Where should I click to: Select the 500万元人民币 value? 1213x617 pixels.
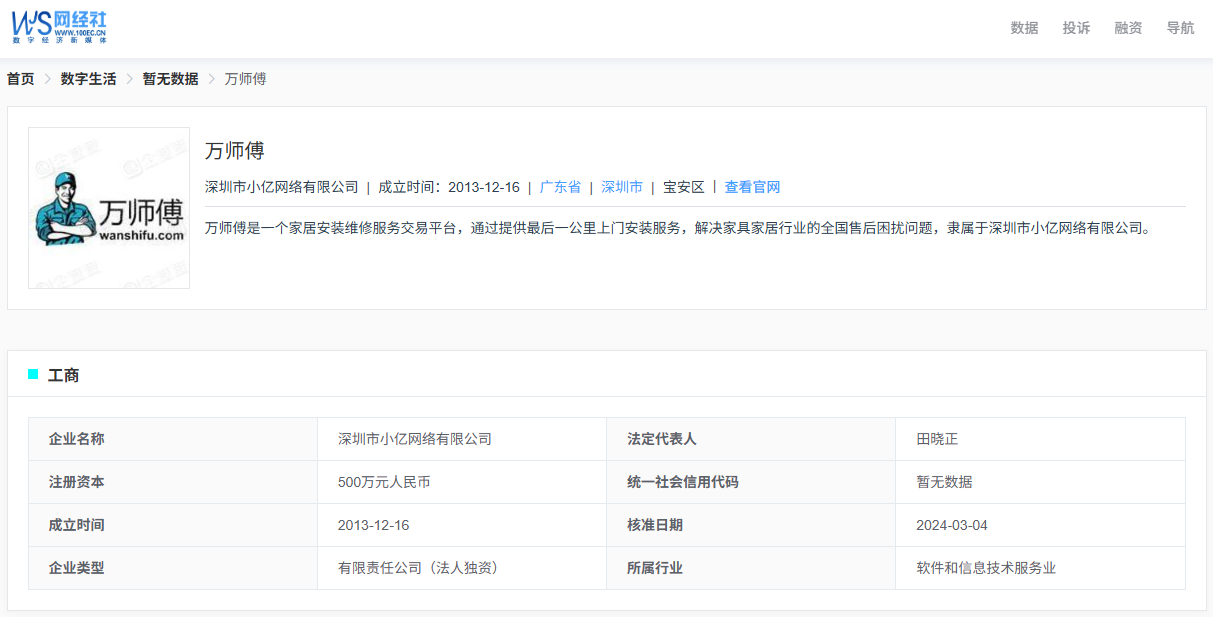tap(384, 482)
